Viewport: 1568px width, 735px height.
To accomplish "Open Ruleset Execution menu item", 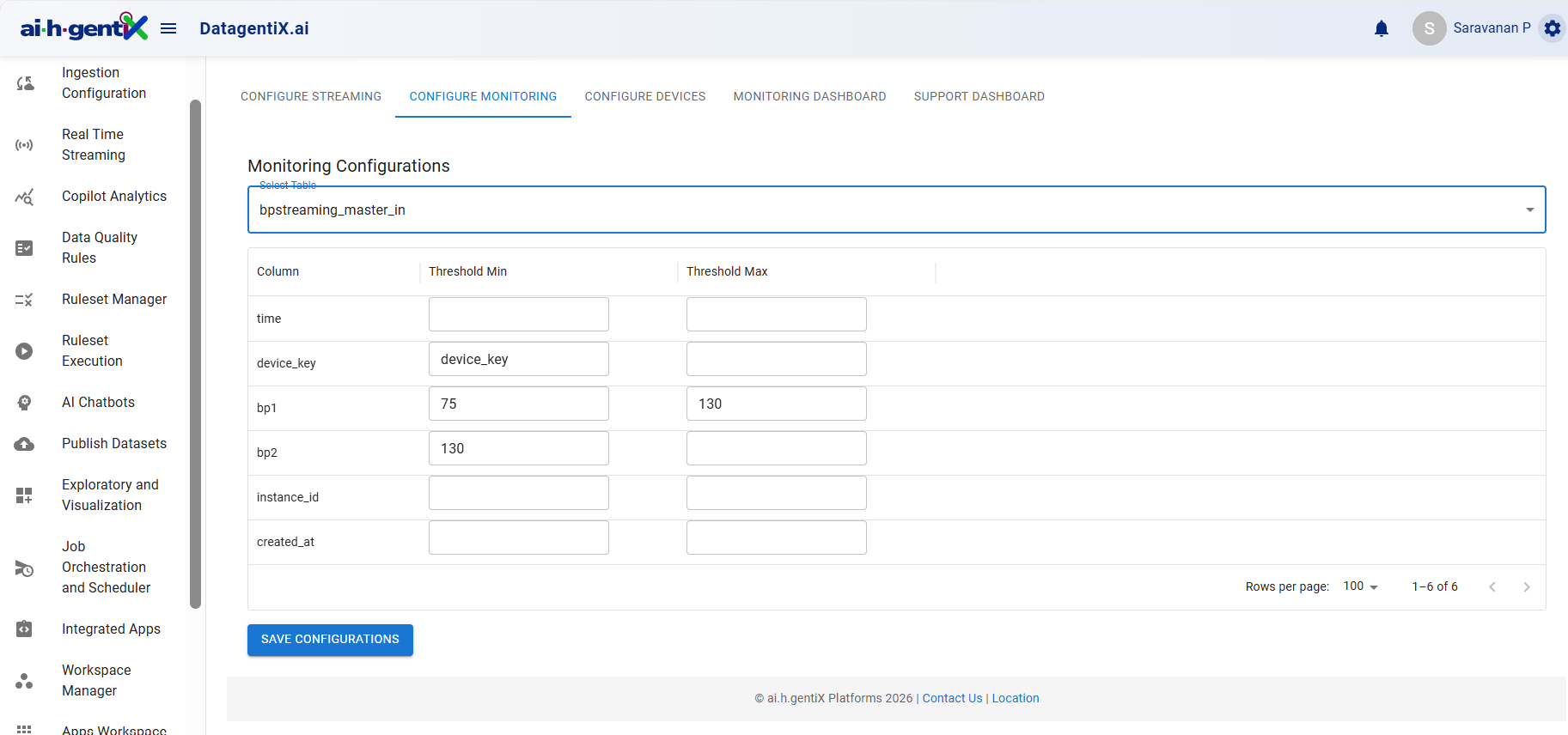I will tap(93, 351).
